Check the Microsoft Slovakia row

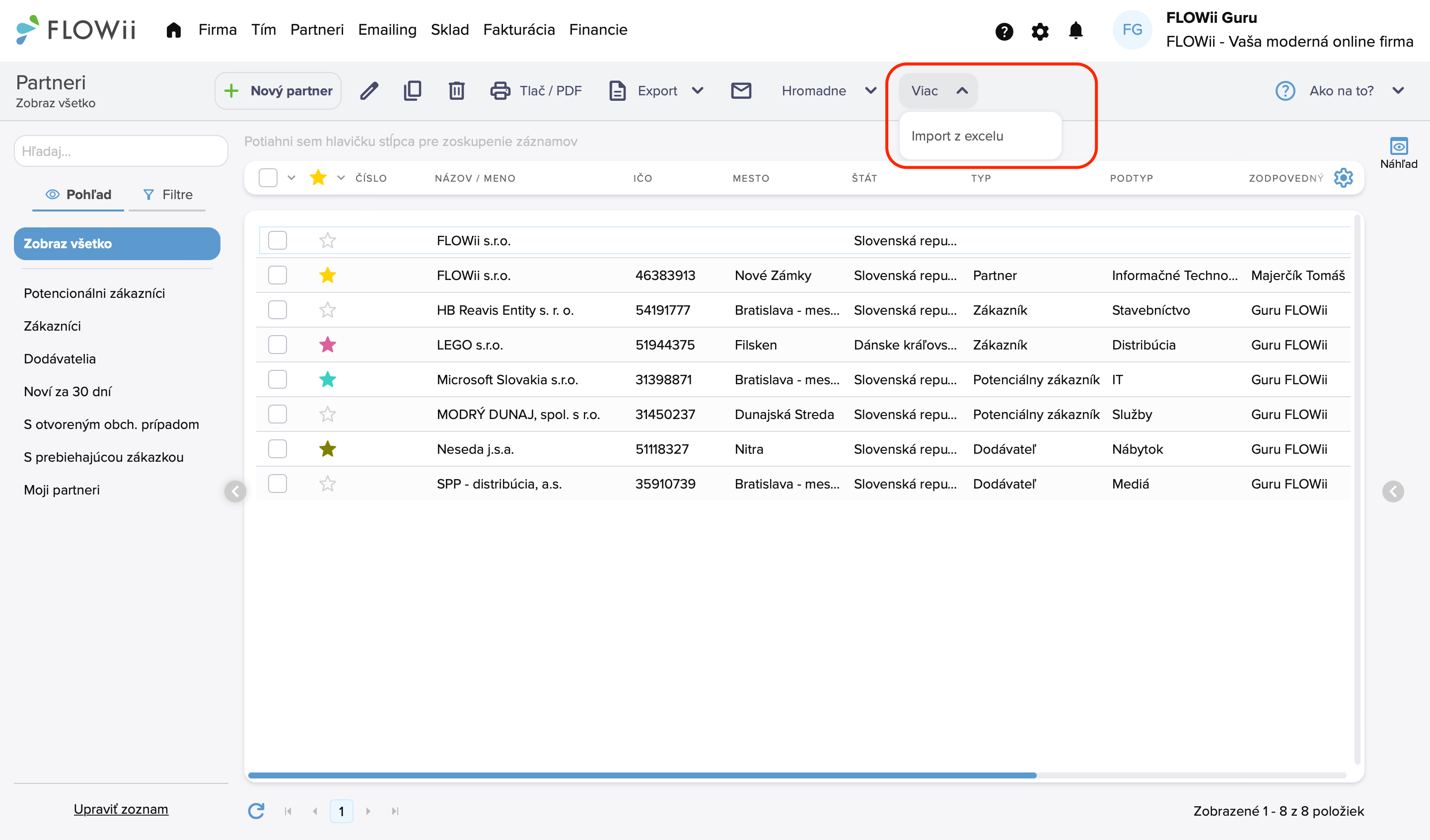[x=278, y=379]
